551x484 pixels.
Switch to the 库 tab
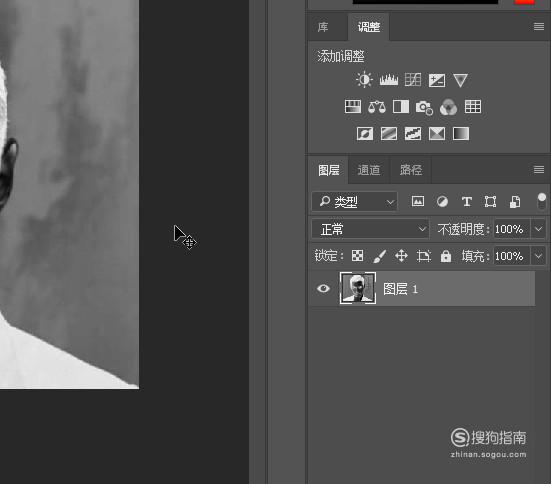[x=323, y=27]
